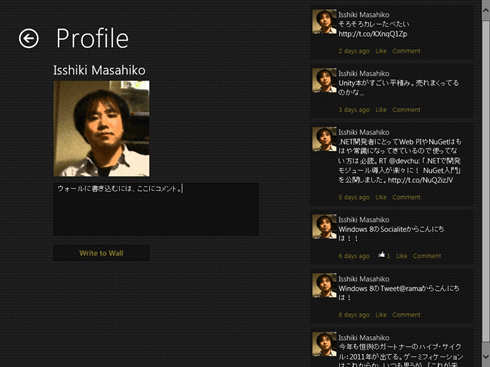490x367 pixels.
Task: Click the scrollbar down arrow
Action: coord(486,357)
